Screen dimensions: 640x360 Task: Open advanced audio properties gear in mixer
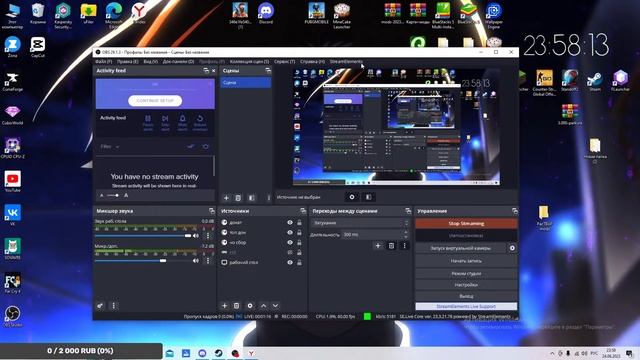pyautogui.click(x=100, y=305)
